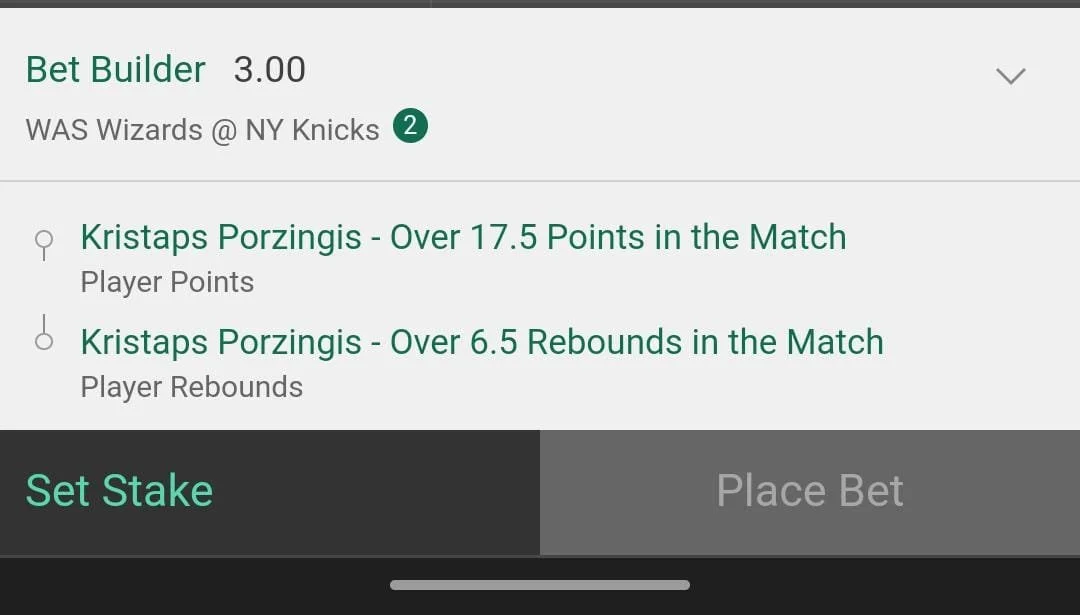Screen dimensions: 1080x615
Task: Collapse the Bet Builder chevron arrow
Action: pyautogui.click(x=1010, y=74)
